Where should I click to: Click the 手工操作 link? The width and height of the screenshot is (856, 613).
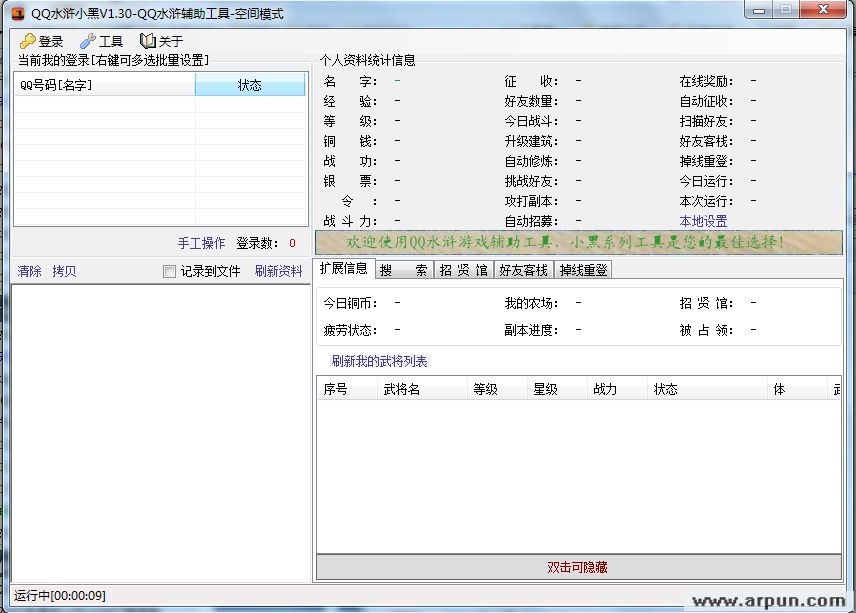click(x=201, y=243)
